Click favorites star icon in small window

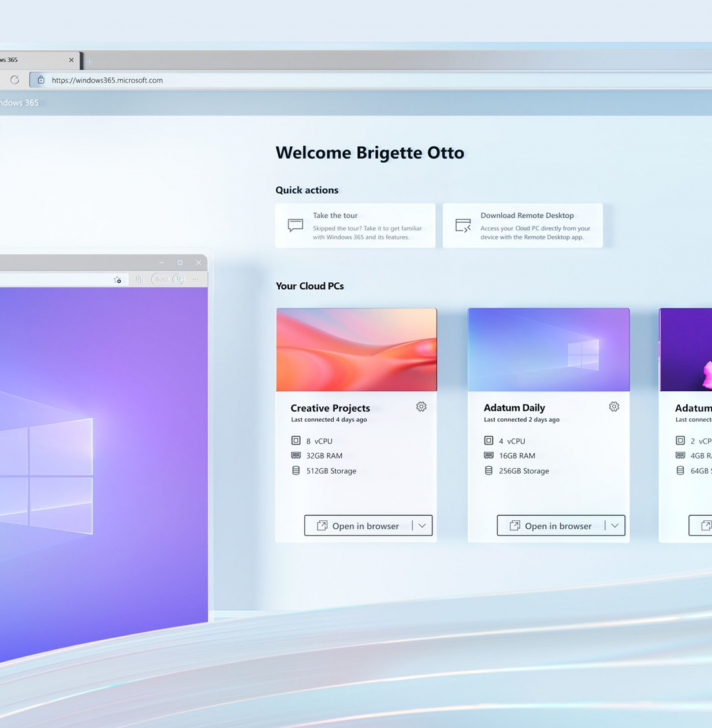click(x=117, y=280)
